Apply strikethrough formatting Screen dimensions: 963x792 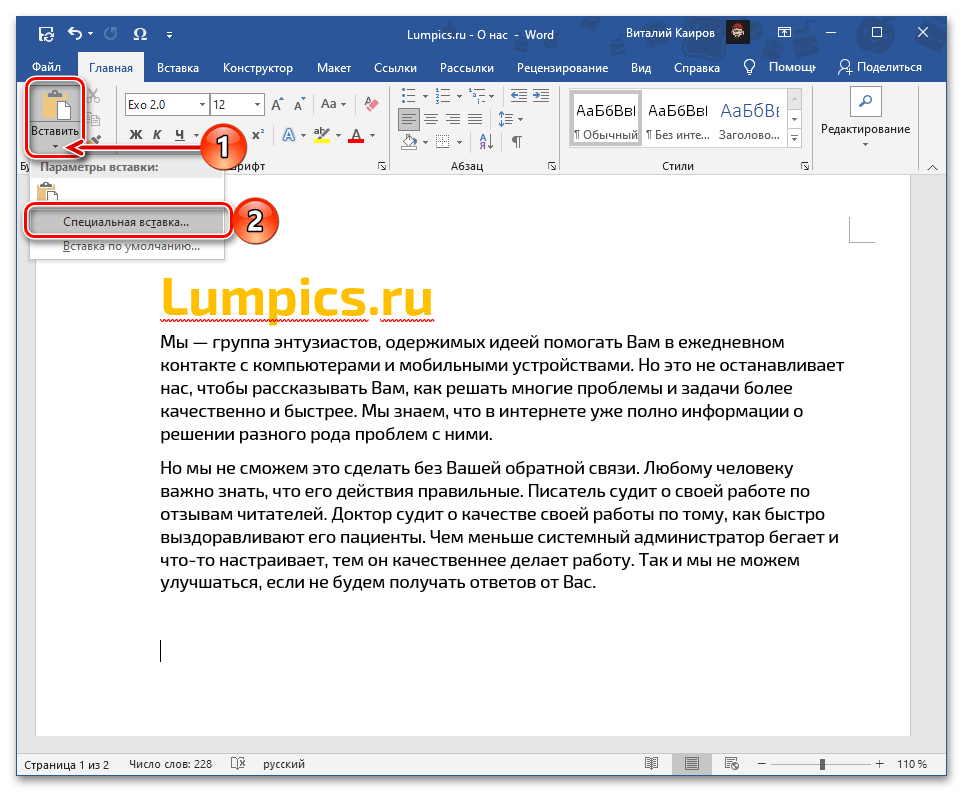[x=211, y=133]
